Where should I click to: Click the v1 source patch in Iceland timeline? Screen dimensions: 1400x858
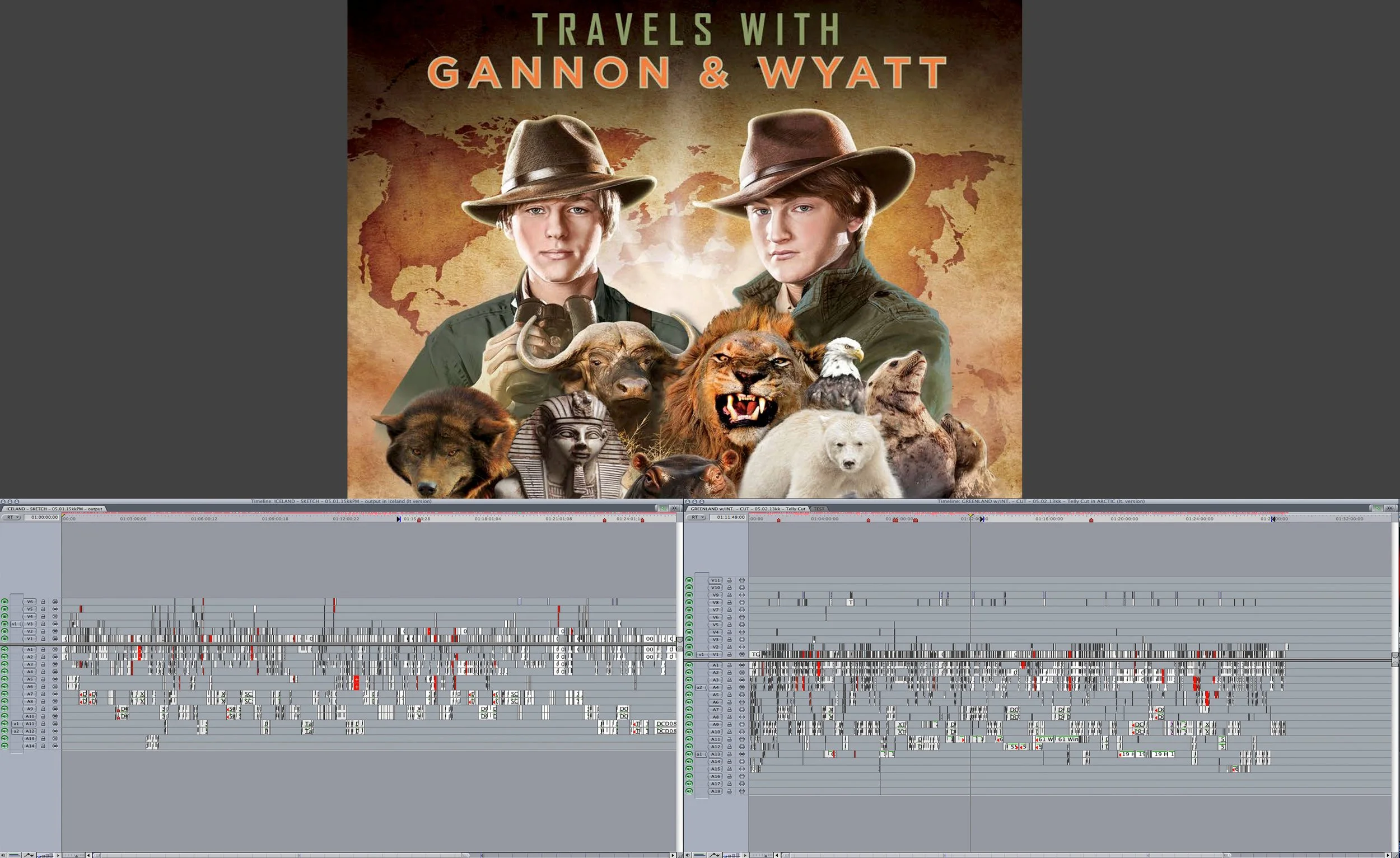[x=15, y=624]
